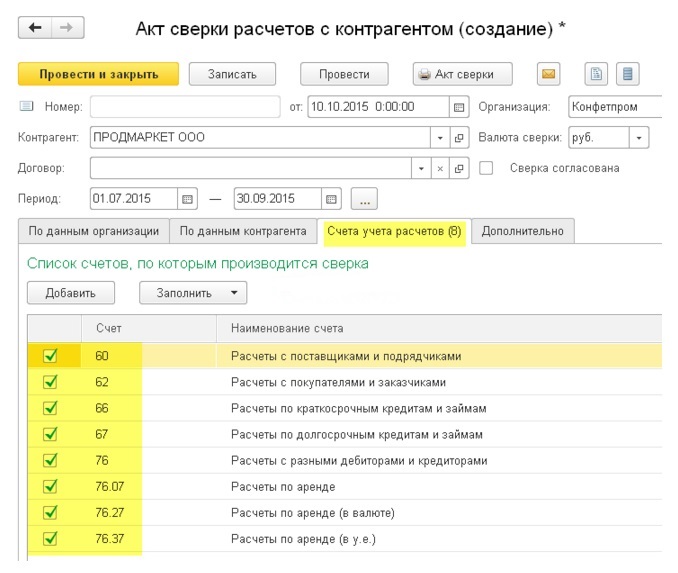Click the date field 10.10.2015 0:00:00

click(378, 107)
